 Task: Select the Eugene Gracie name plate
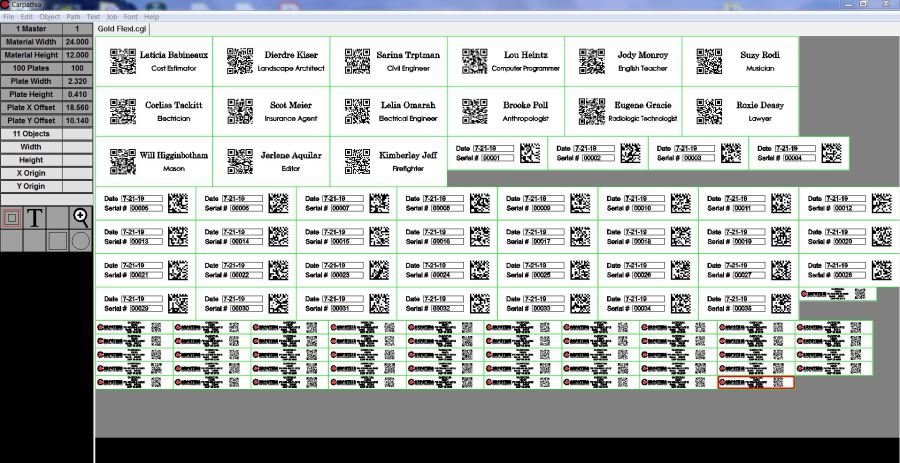click(623, 111)
